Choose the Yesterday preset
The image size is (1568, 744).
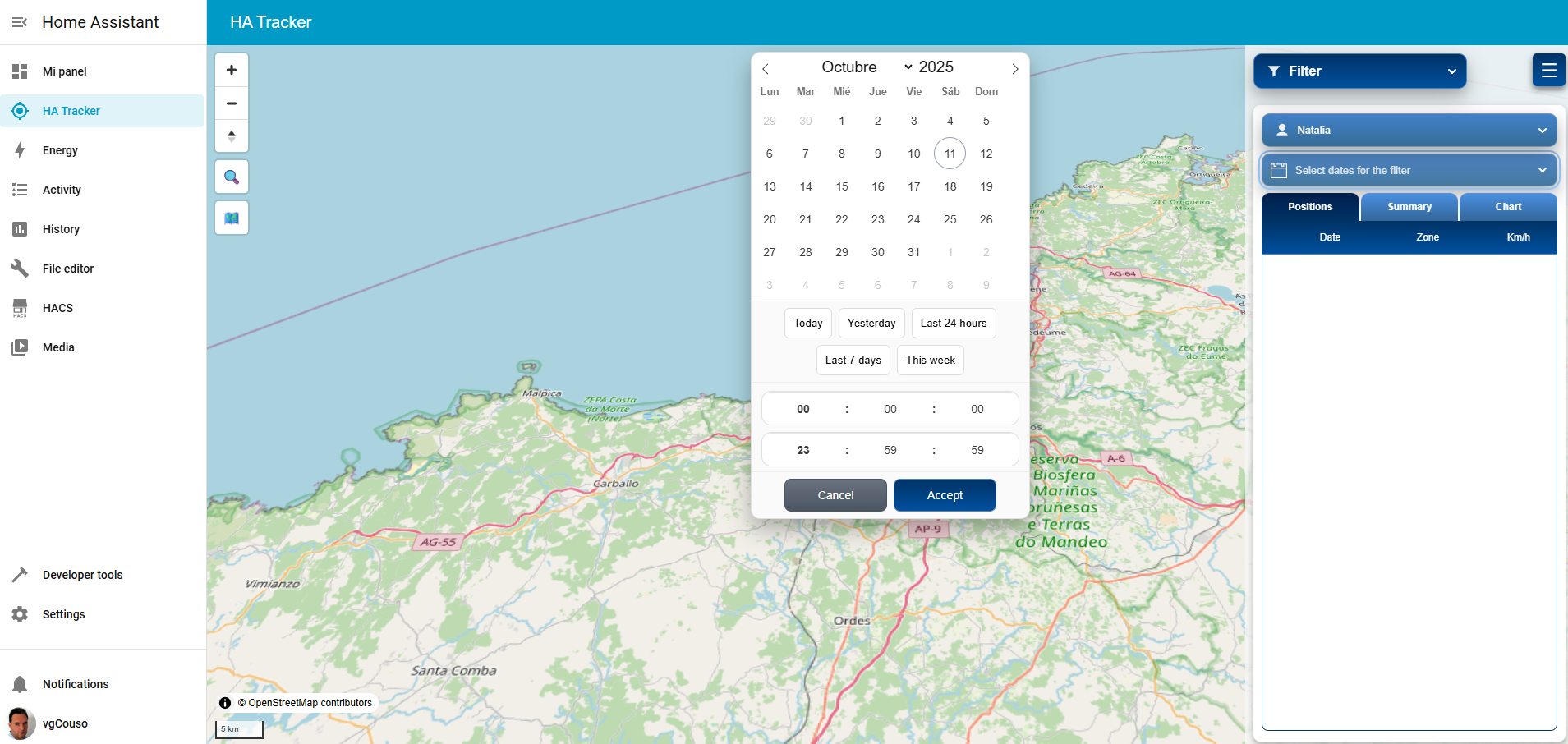[871, 324]
